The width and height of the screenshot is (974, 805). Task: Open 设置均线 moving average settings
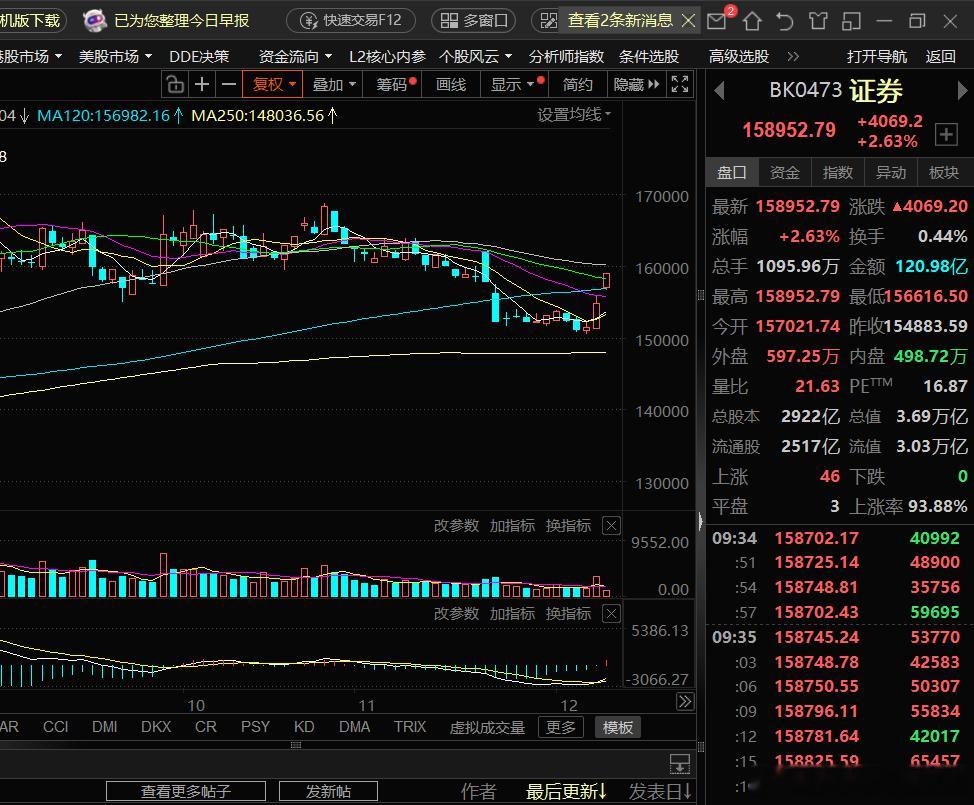(x=574, y=115)
